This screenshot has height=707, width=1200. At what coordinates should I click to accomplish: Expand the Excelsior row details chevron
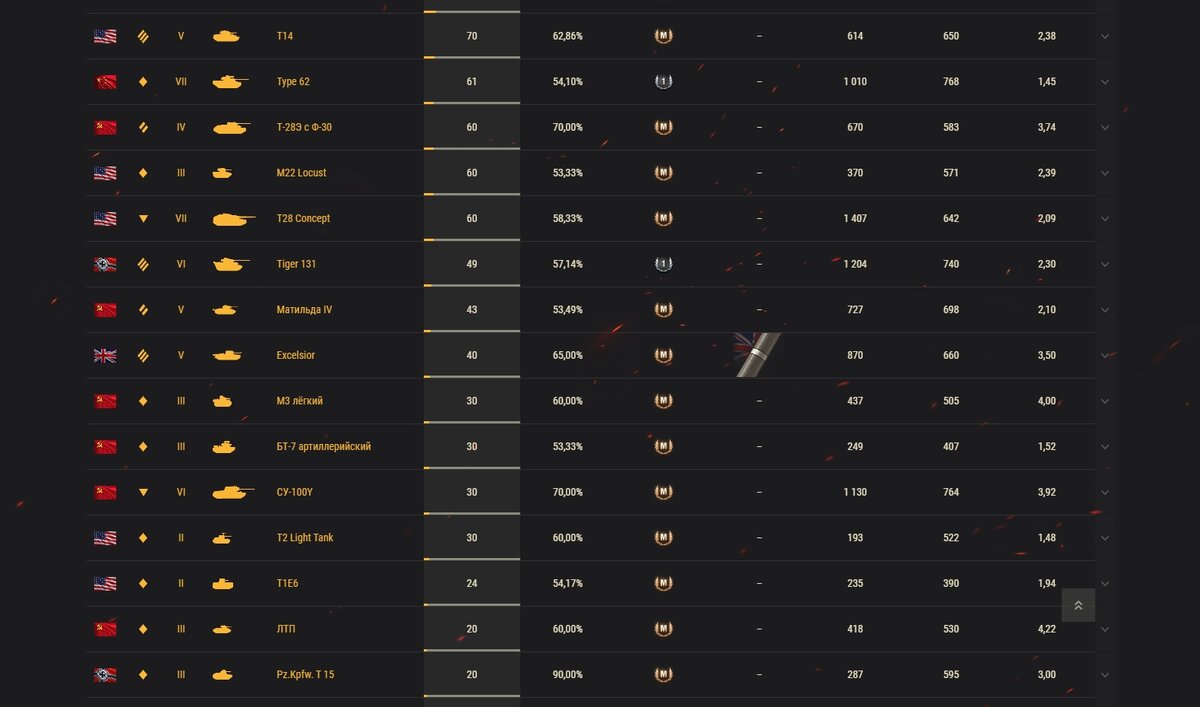tap(1105, 356)
